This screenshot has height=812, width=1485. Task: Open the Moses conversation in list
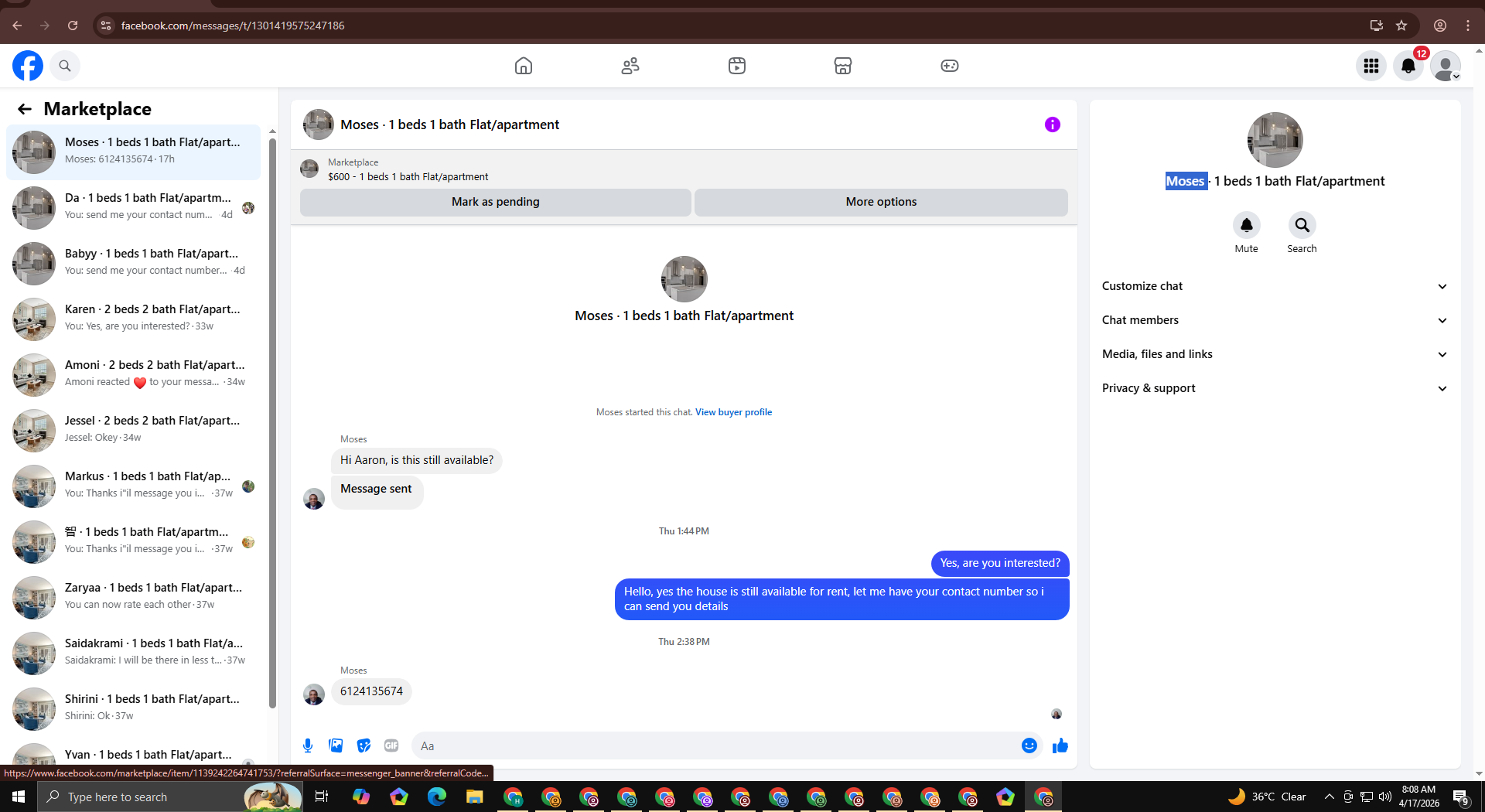(134, 152)
